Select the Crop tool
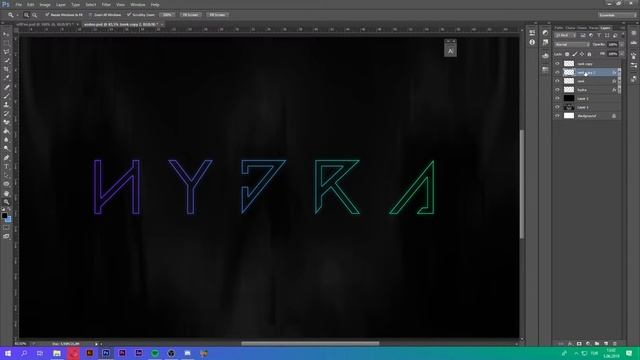640x360 pixels. pos(6,69)
